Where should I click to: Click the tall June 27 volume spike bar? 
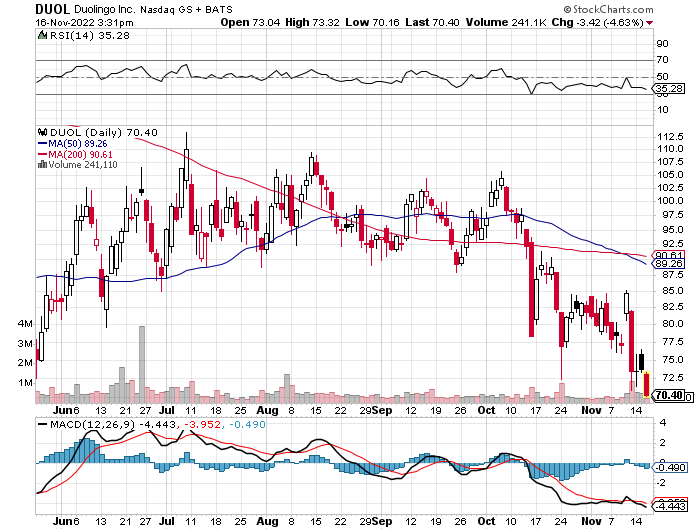[x=142, y=365]
